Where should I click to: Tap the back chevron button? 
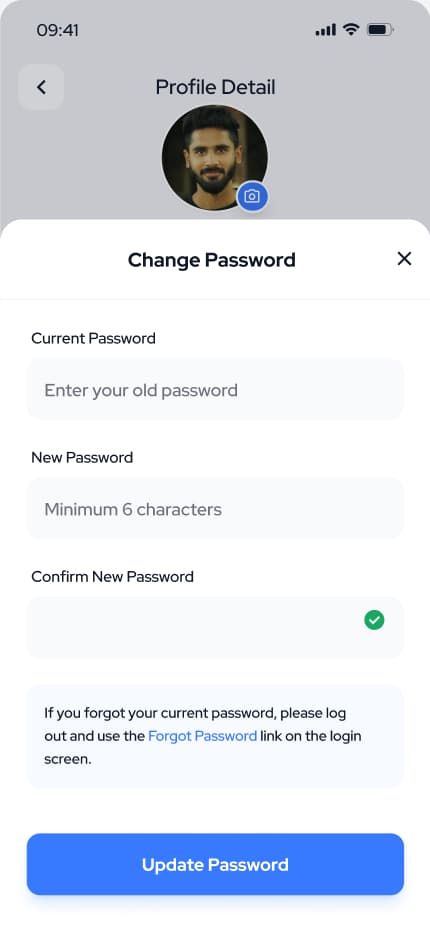tap(41, 87)
